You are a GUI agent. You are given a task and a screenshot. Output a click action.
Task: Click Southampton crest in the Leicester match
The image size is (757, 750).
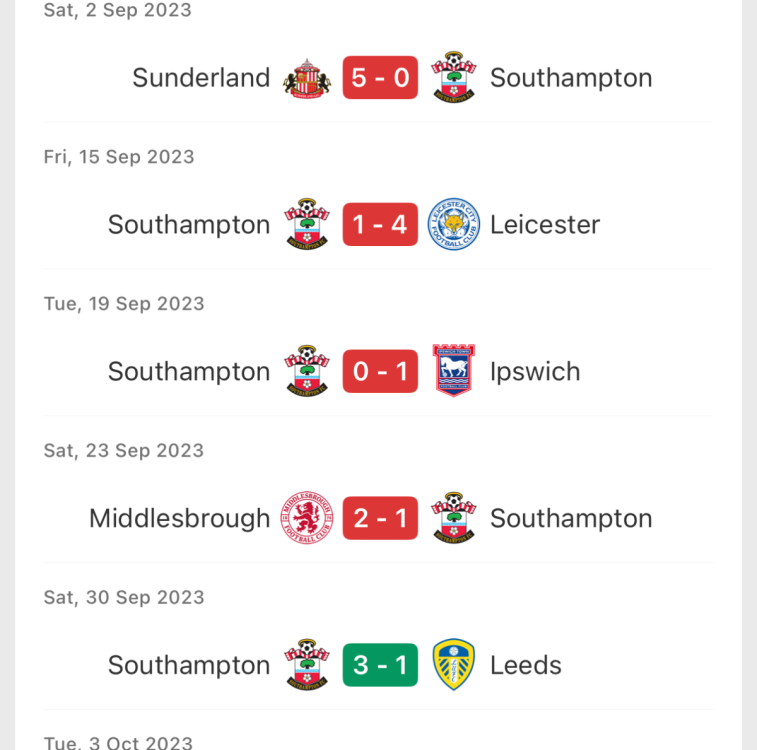tap(307, 224)
